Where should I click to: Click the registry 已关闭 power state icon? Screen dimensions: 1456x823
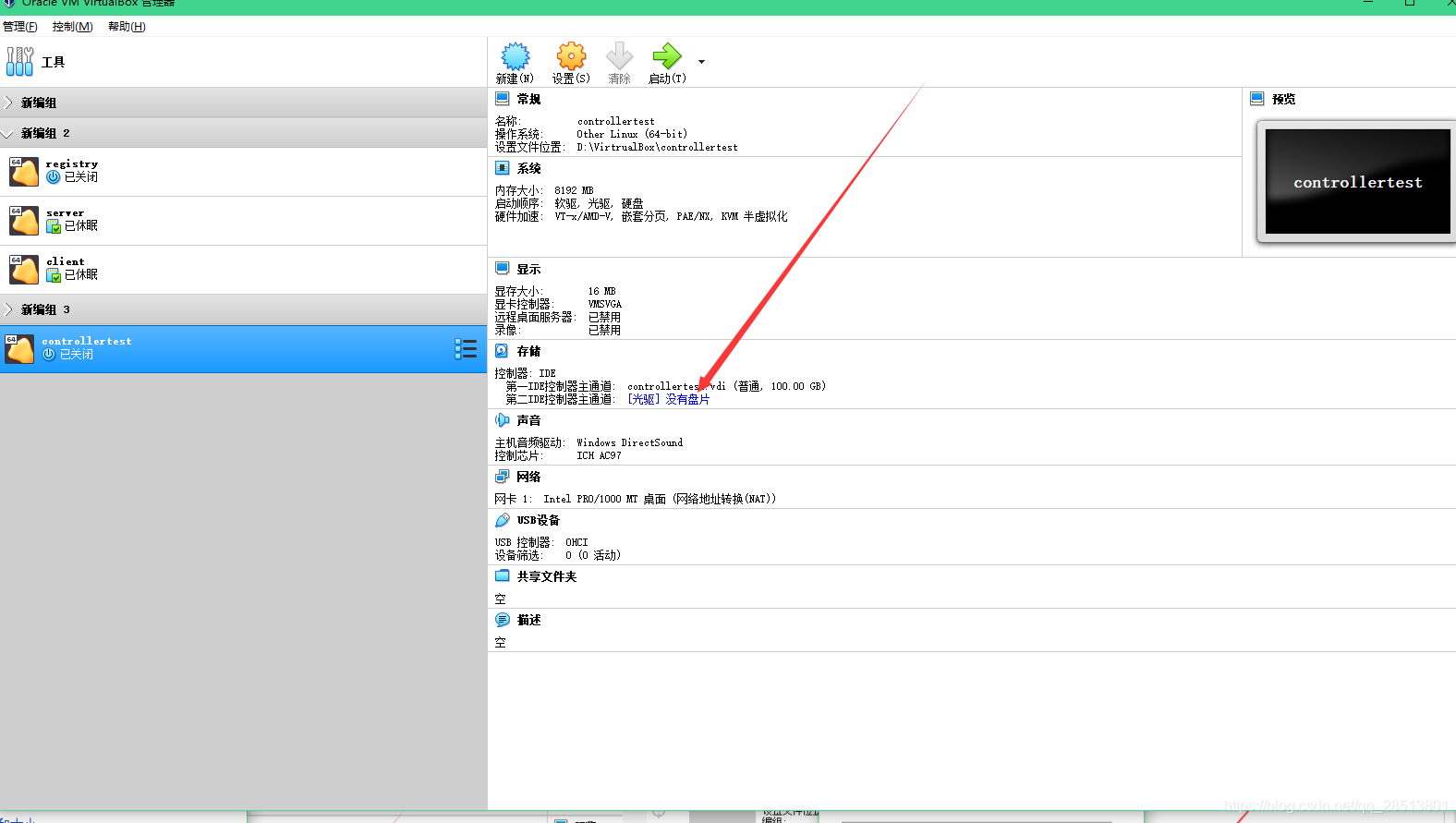(x=54, y=177)
